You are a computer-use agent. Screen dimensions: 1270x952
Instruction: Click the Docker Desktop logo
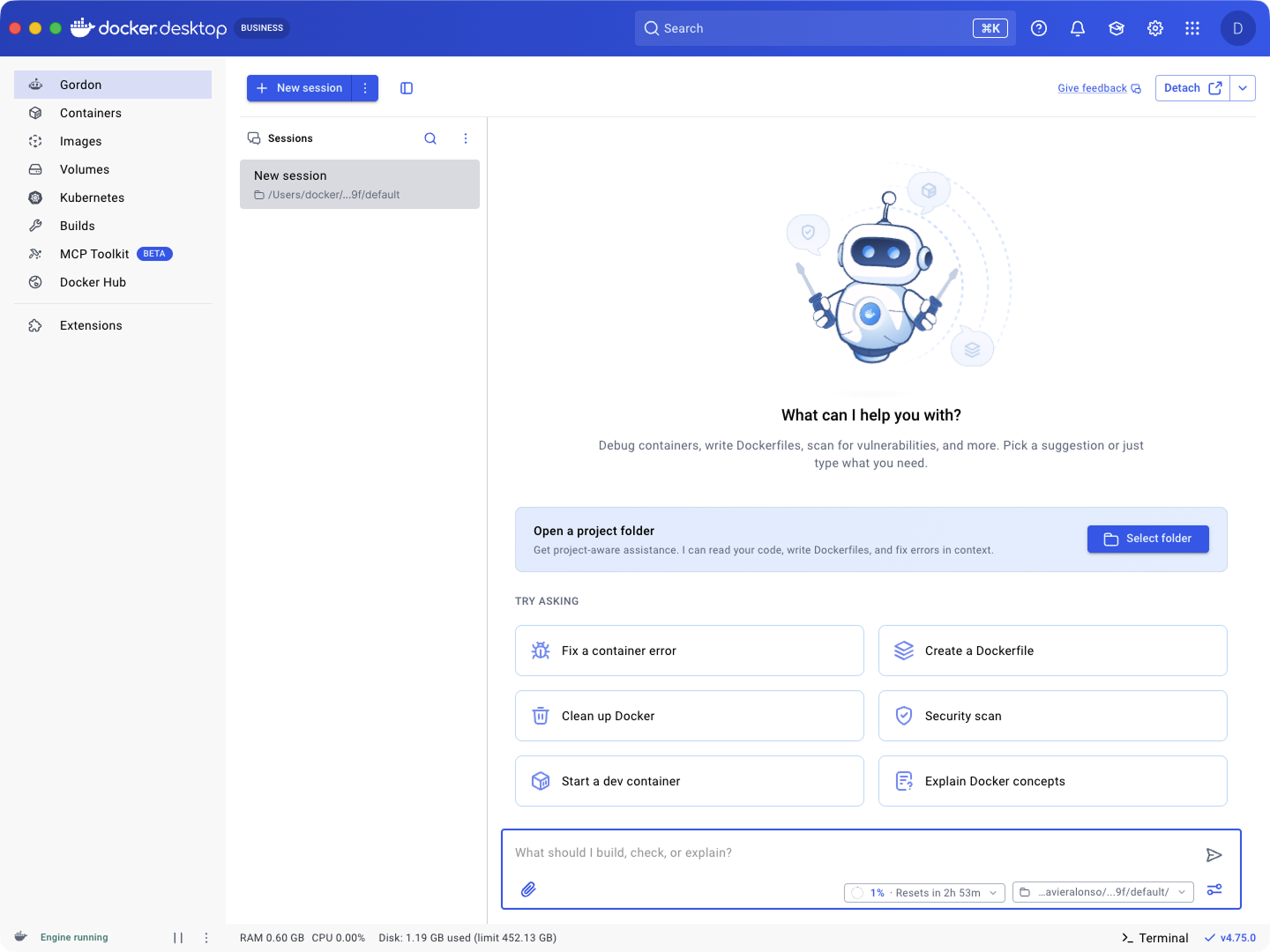pos(148,28)
